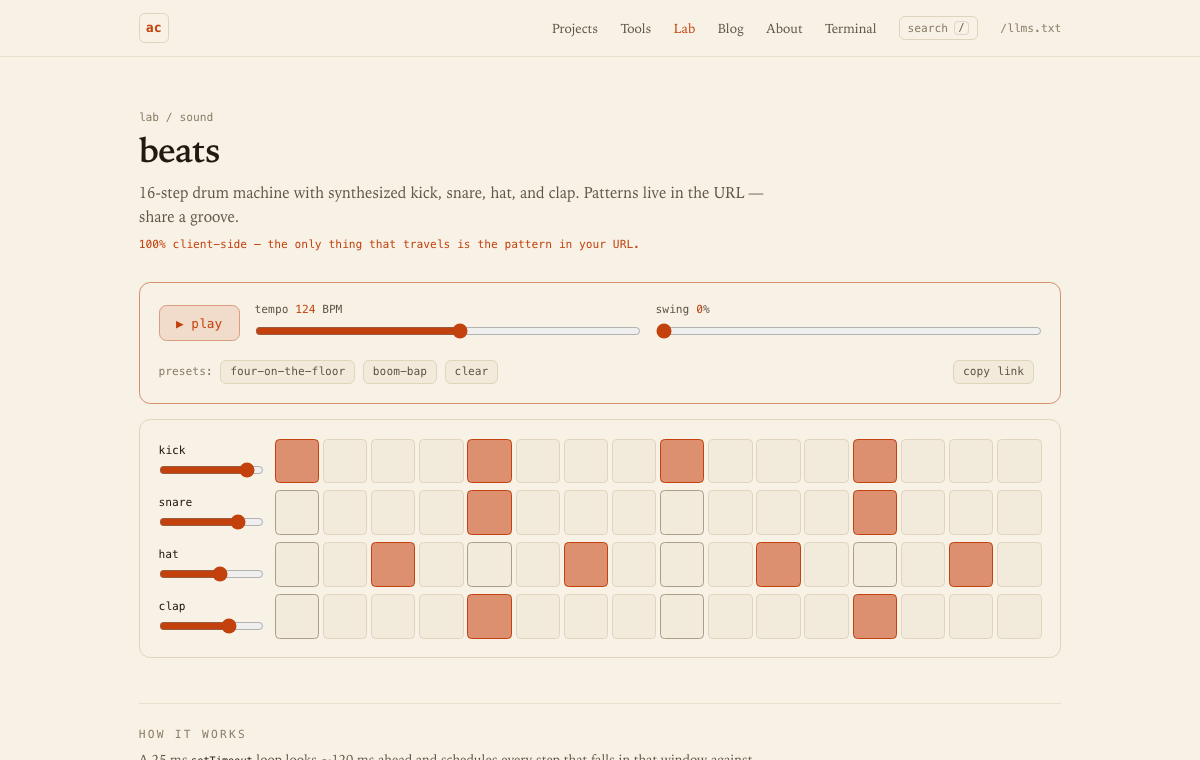Screen dimensions: 1200x760
Task: Disable clap step 13
Action: click(x=875, y=616)
